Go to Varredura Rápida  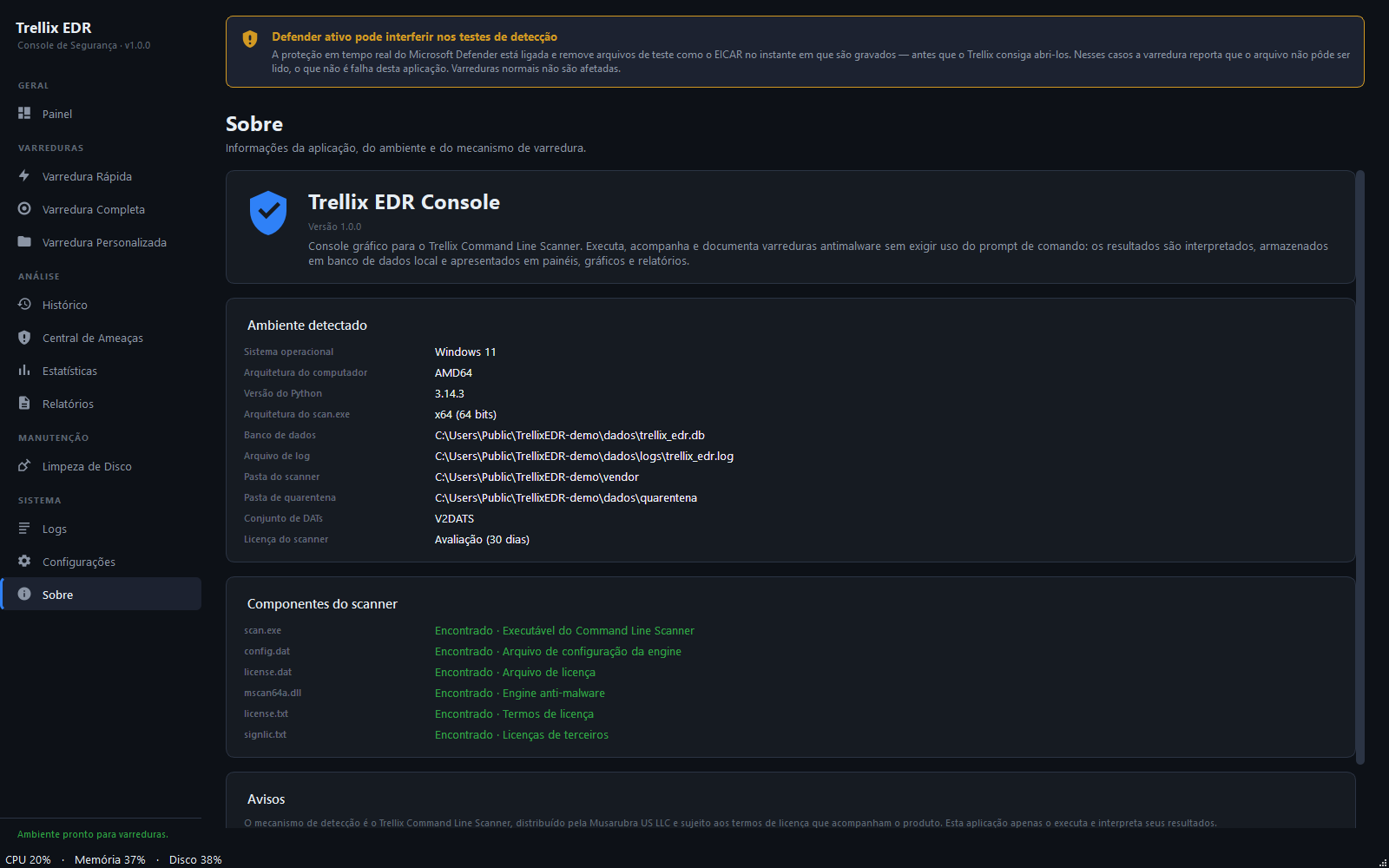[101, 176]
